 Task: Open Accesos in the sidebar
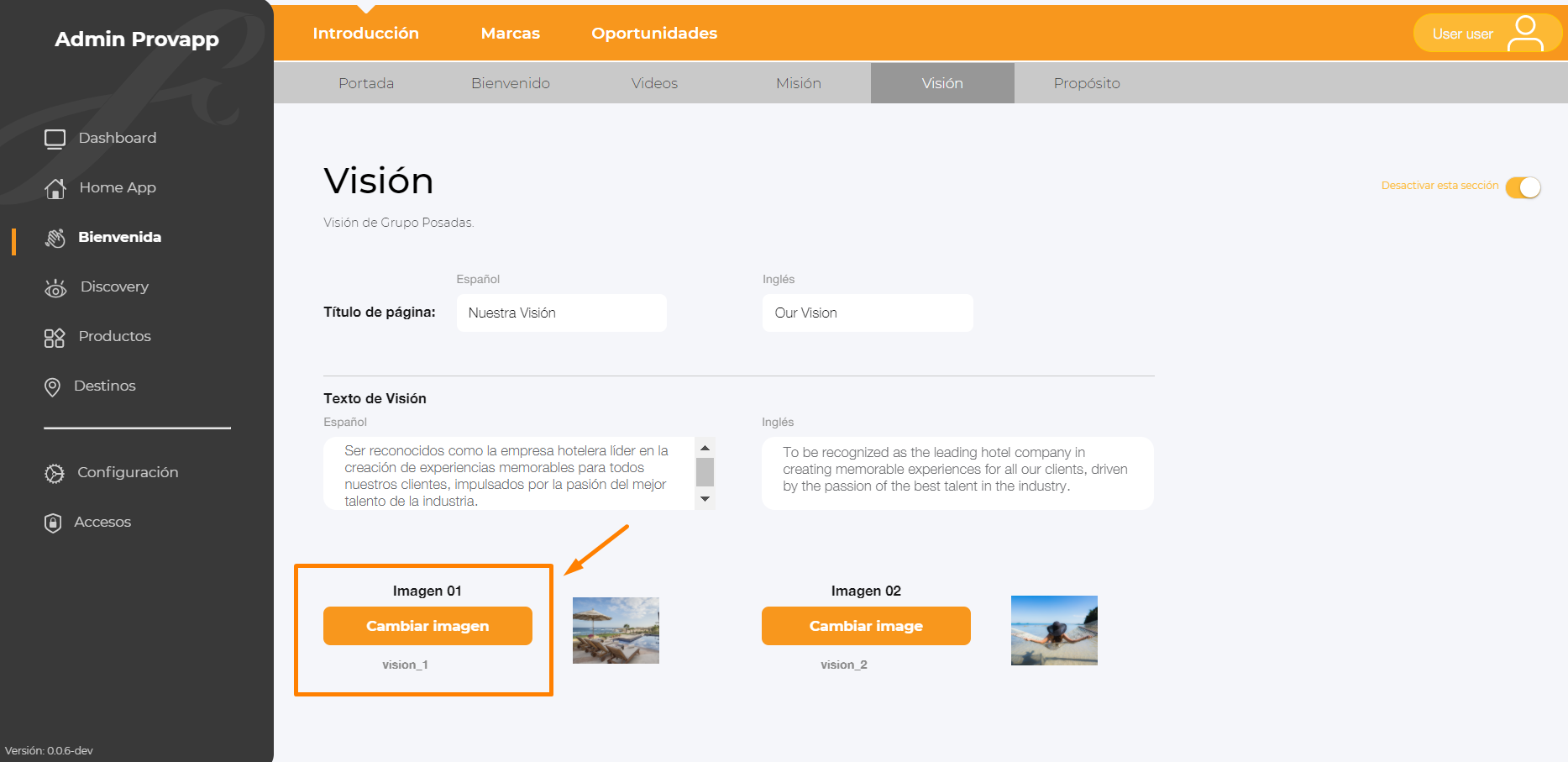tap(102, 522)
